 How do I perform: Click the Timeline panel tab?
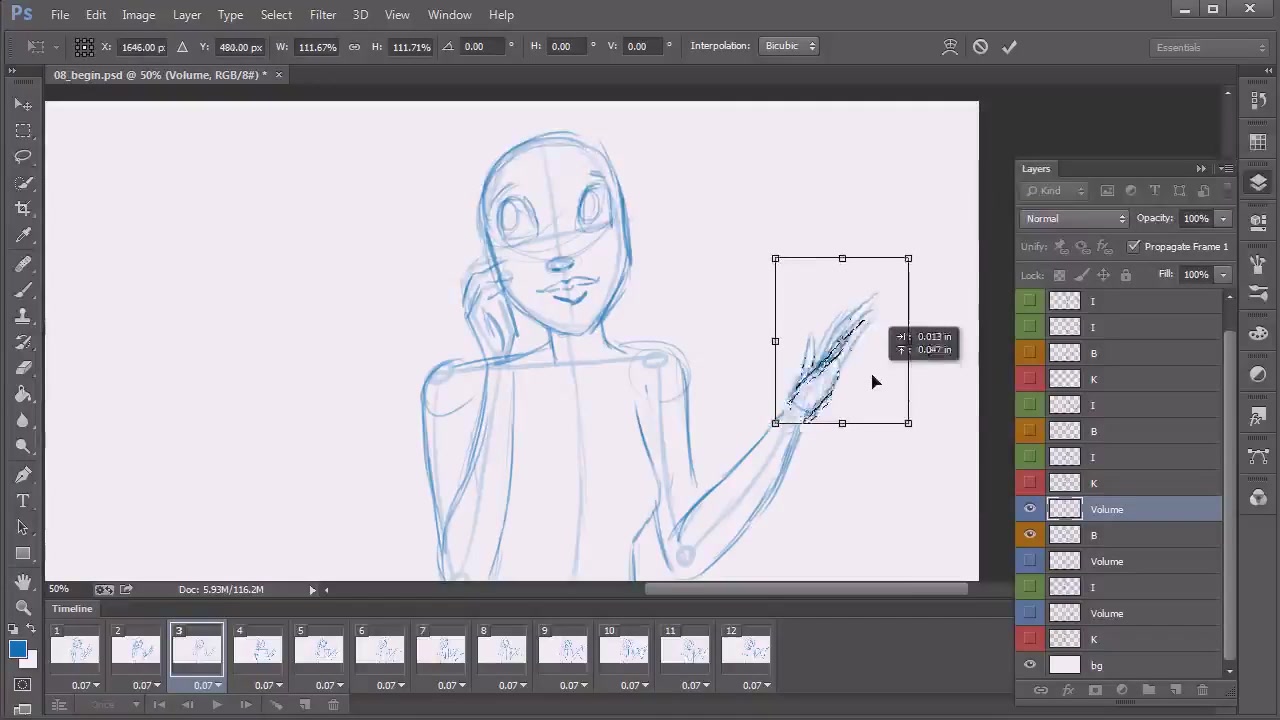tap(72, 608)
